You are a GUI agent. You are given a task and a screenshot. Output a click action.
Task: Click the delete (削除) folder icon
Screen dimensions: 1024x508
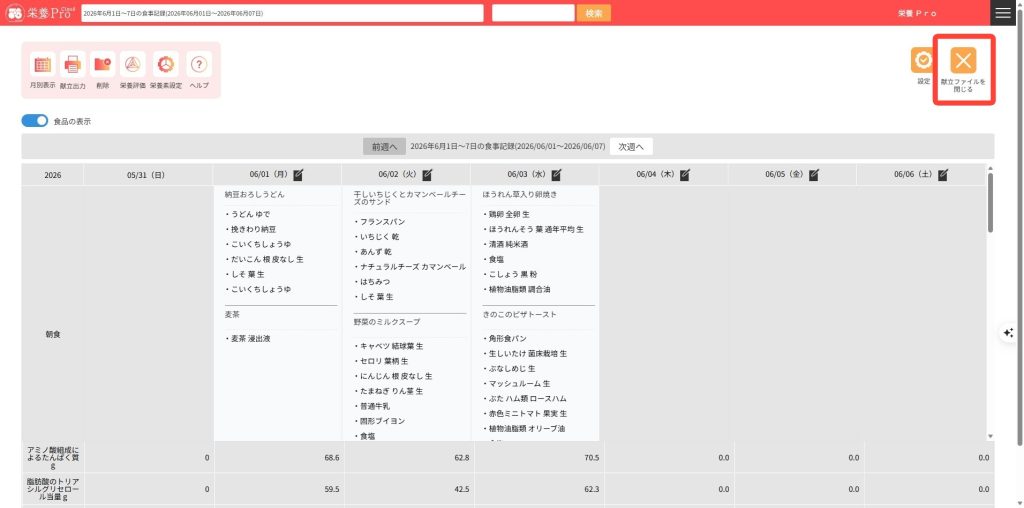pyautogui.click(x=103, y=64)
